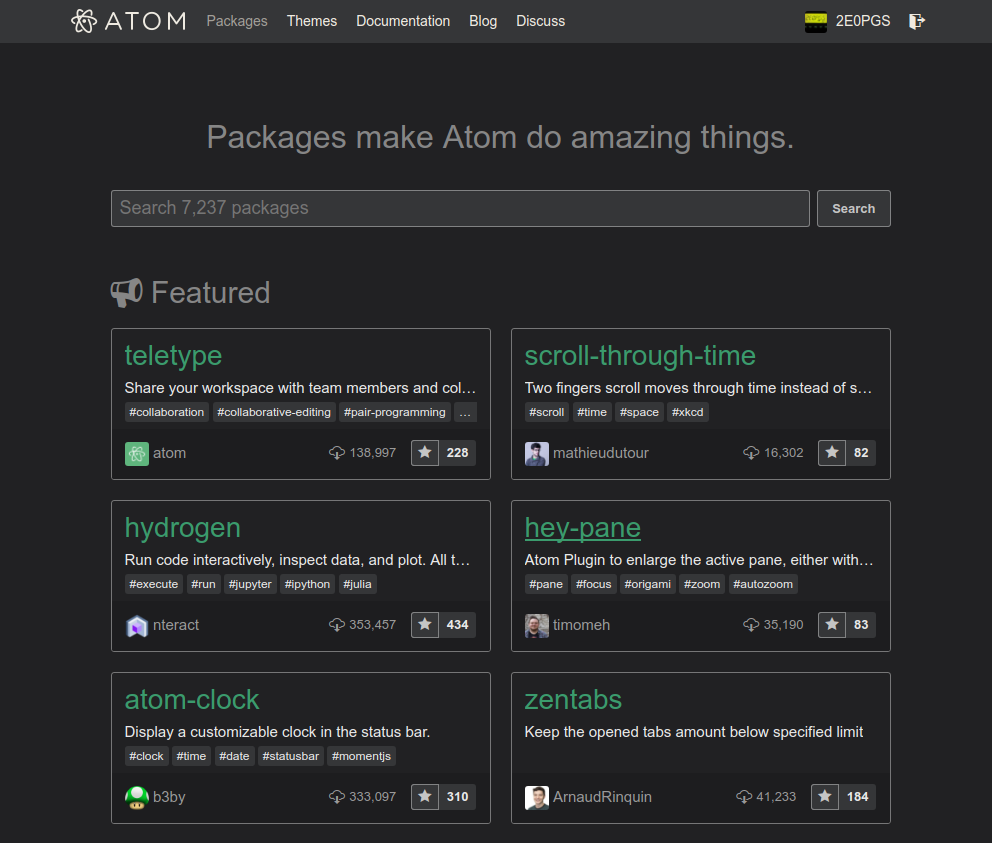Image resolution: width=992 pixels, height=843 pixels.
Task: Click the Atom logo in header
Action: 128,21
